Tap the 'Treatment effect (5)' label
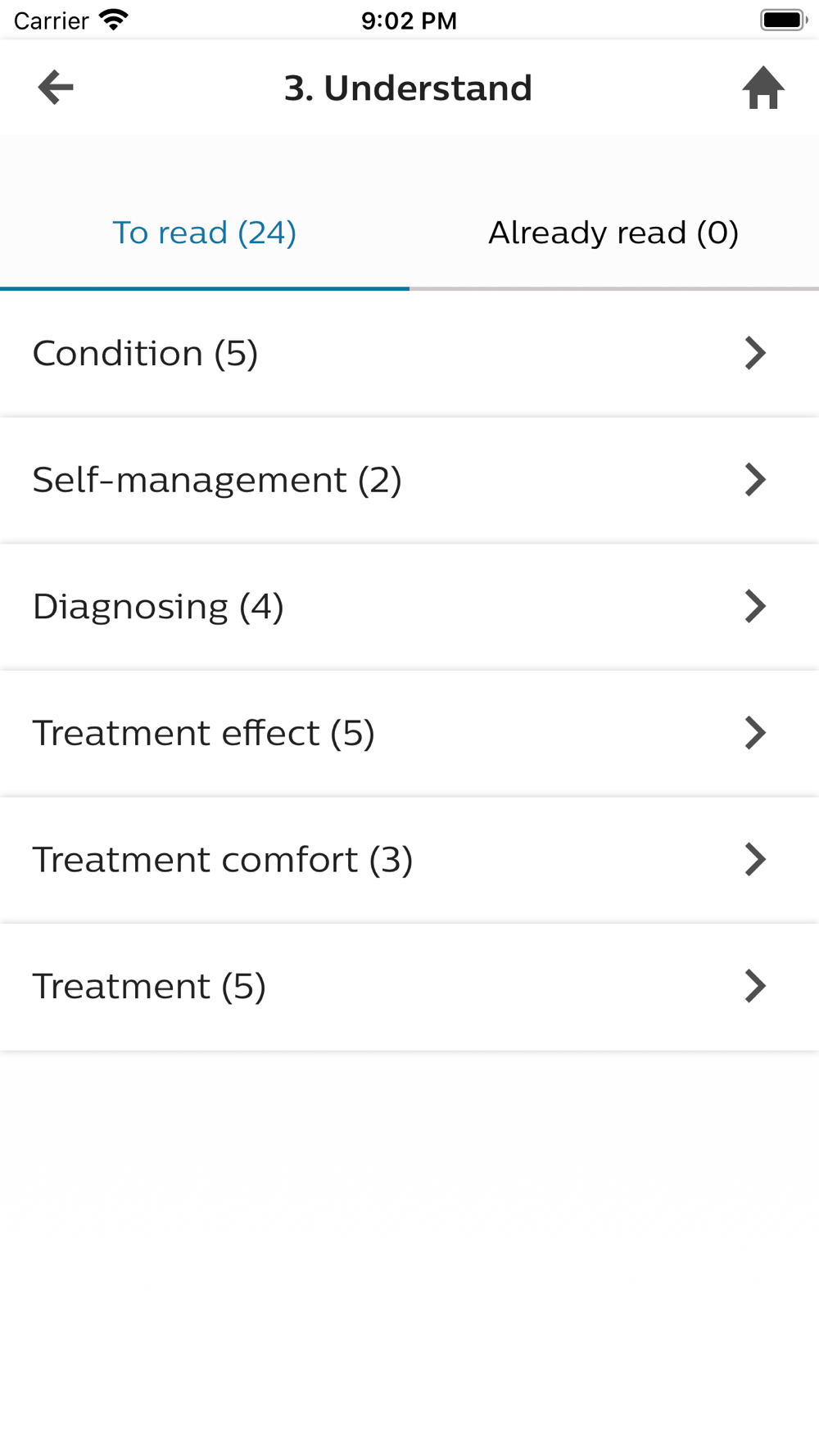Image resolution: width=819 pixels, height=1456 pixels. 203,733
